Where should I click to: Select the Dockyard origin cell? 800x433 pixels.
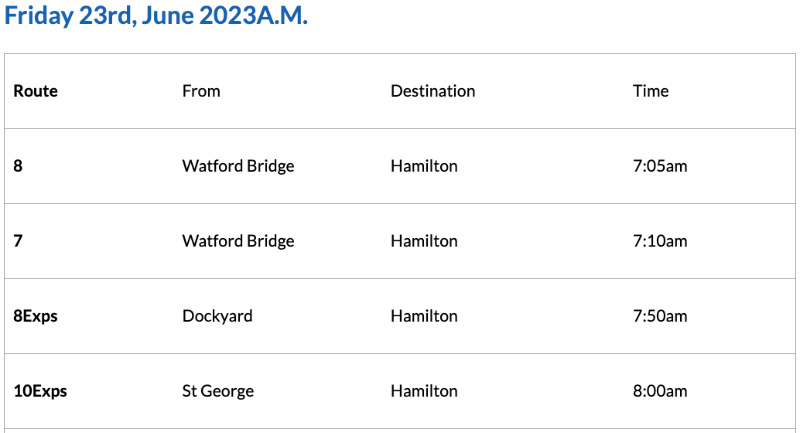tap(217, 316)
